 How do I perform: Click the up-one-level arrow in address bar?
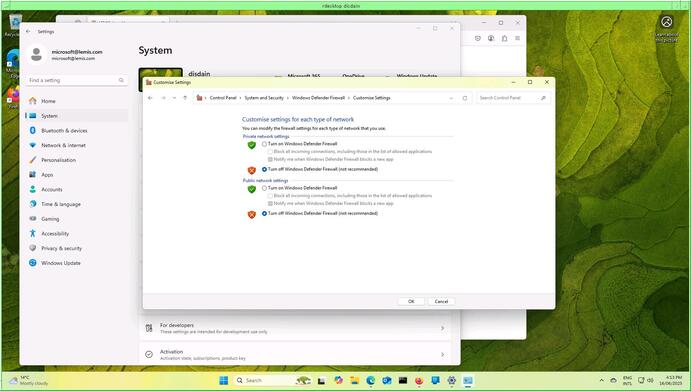(185, 98)
